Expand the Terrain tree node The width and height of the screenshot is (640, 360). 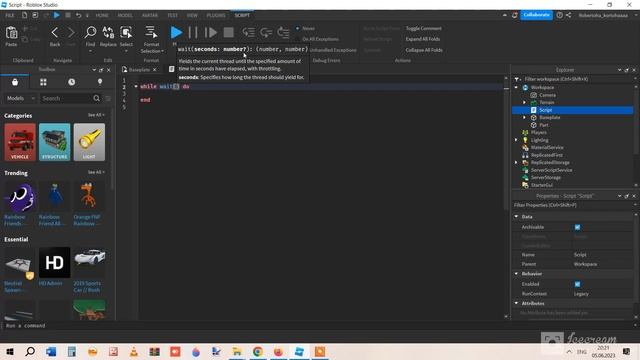[524, 102]
